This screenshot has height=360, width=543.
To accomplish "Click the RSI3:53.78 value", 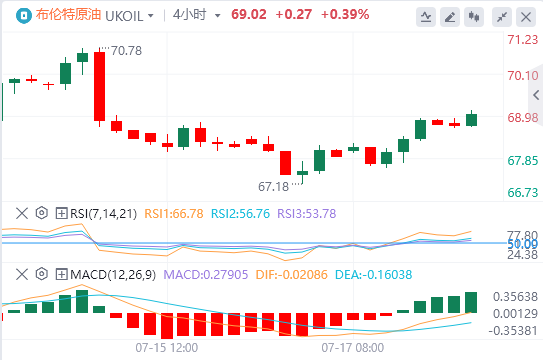I will tap(307, 214).
